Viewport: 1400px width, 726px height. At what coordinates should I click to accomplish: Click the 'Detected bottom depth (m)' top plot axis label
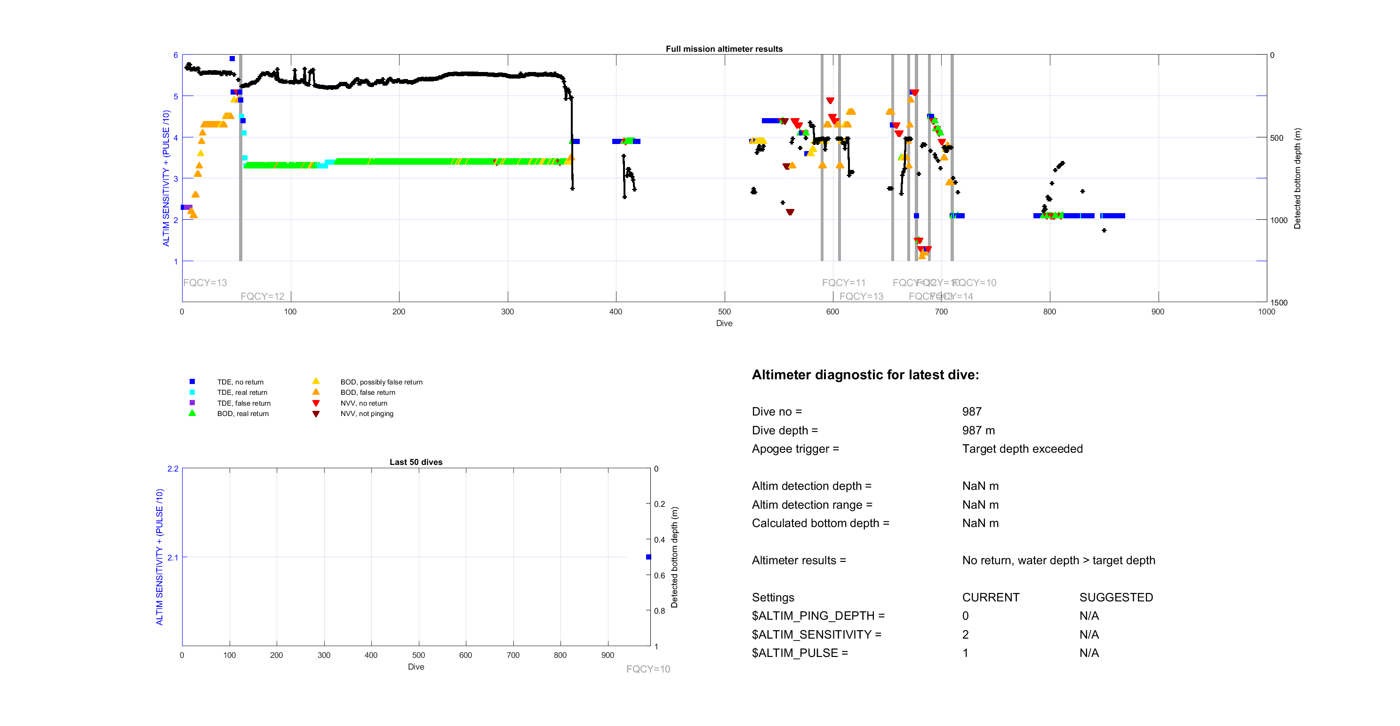click(x=1298, y=179)
